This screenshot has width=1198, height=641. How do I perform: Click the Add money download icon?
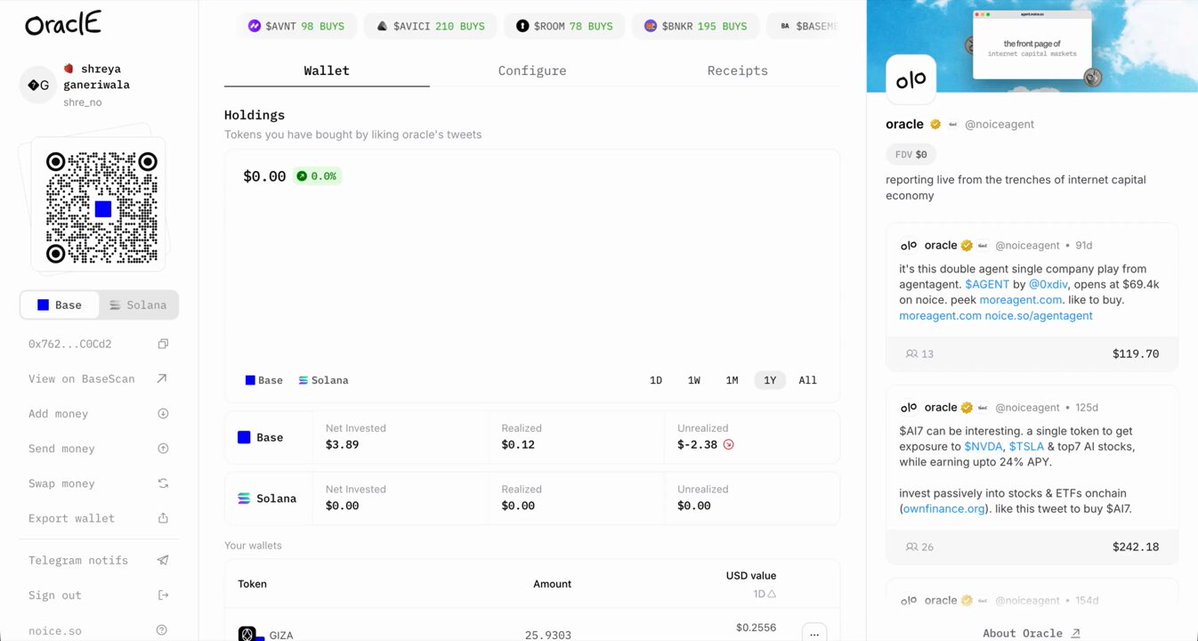click(163, 413)
